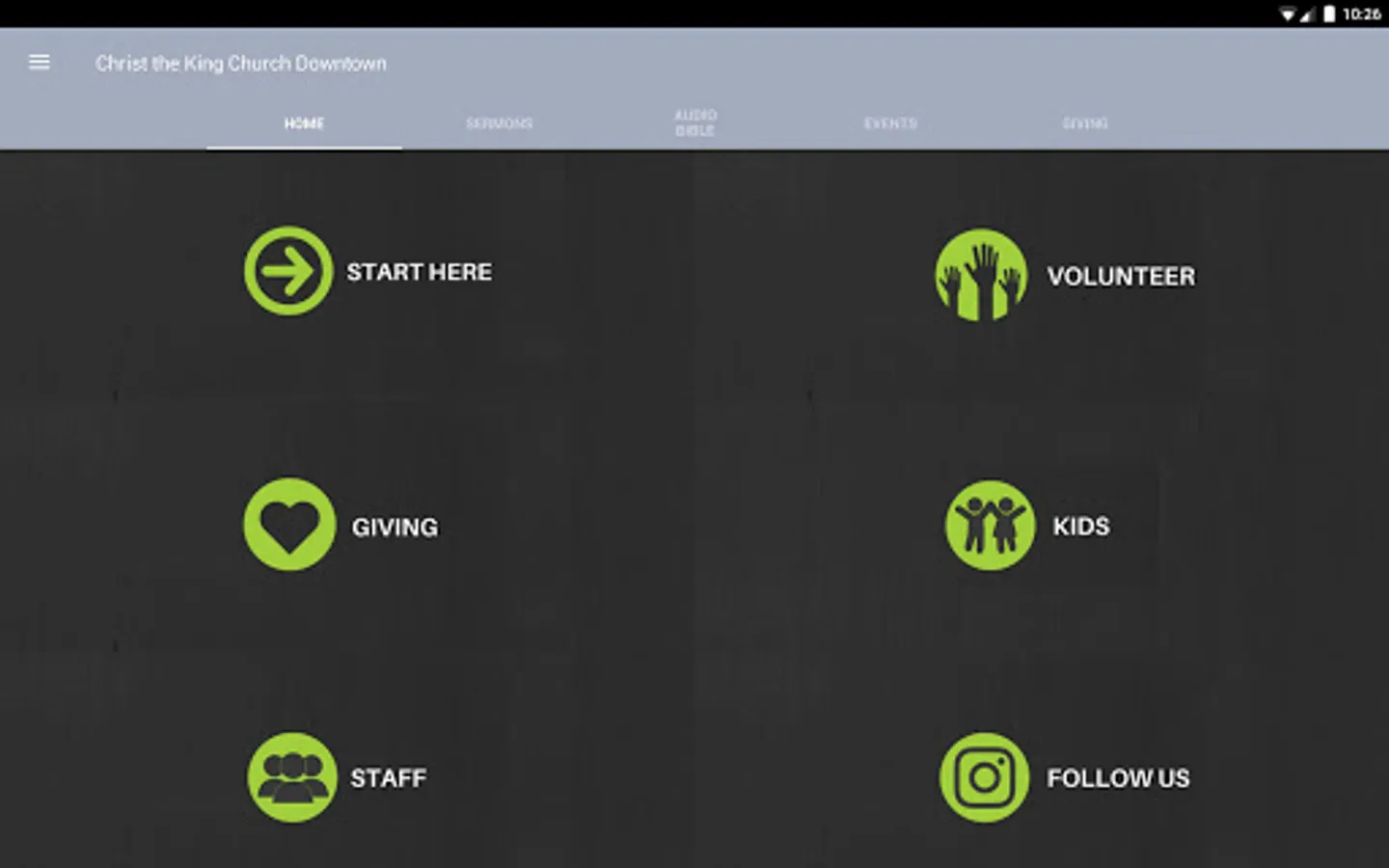Tap the cellular signal status icon
Image resolution: width=1389 pixels, height=868 pixels.
click(1307, 14)
